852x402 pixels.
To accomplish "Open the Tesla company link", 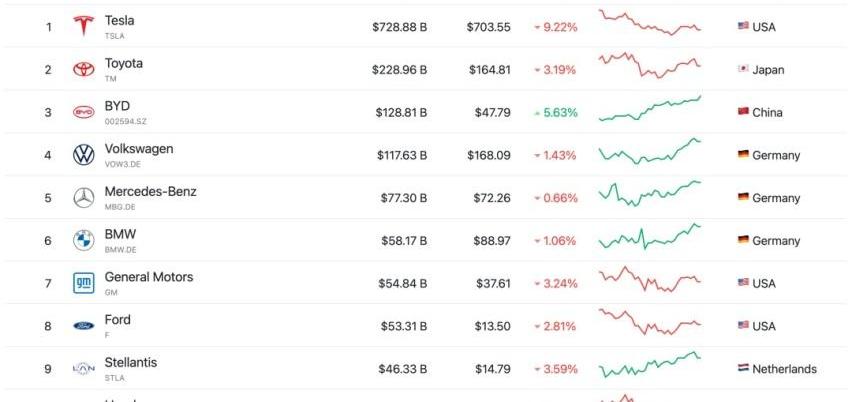I will [x=120, y=21].
